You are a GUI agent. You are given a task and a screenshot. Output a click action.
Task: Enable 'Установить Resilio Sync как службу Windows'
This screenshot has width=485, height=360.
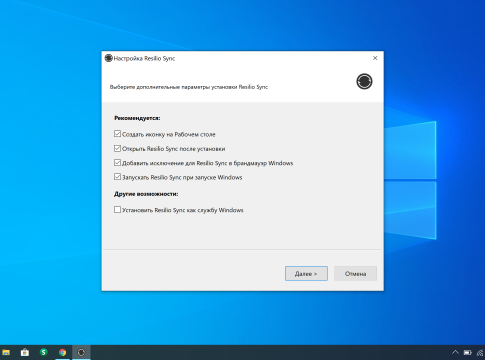click(x=117, y=210)
